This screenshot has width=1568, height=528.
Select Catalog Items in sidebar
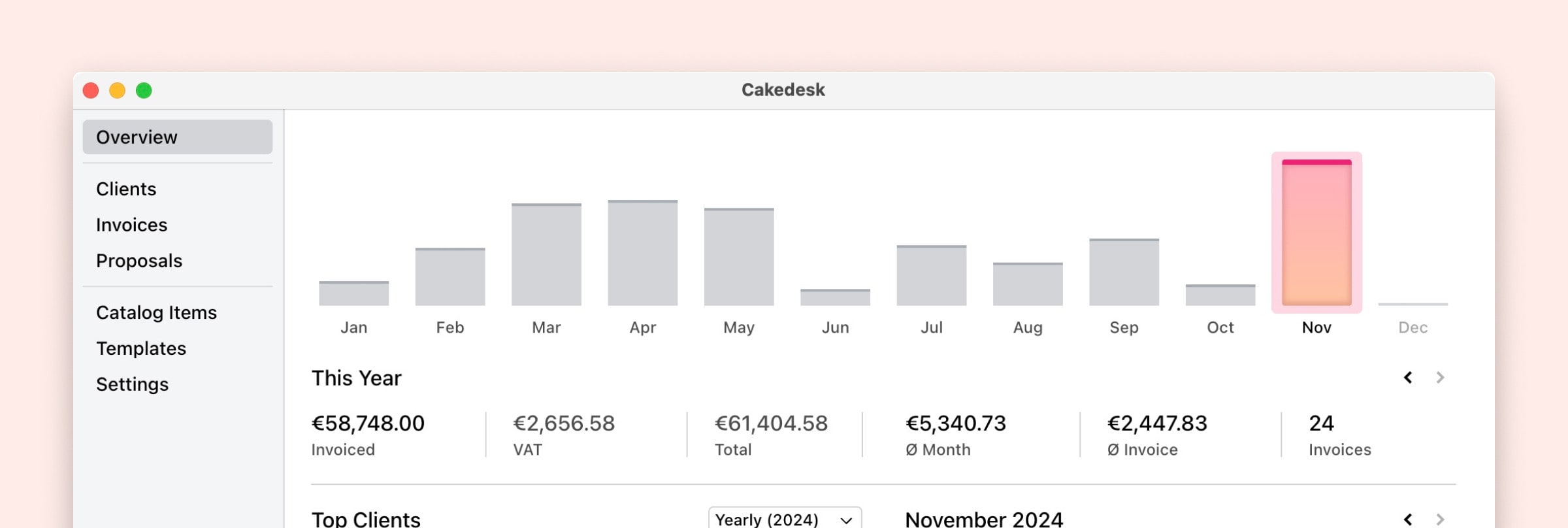coord(156,312)
